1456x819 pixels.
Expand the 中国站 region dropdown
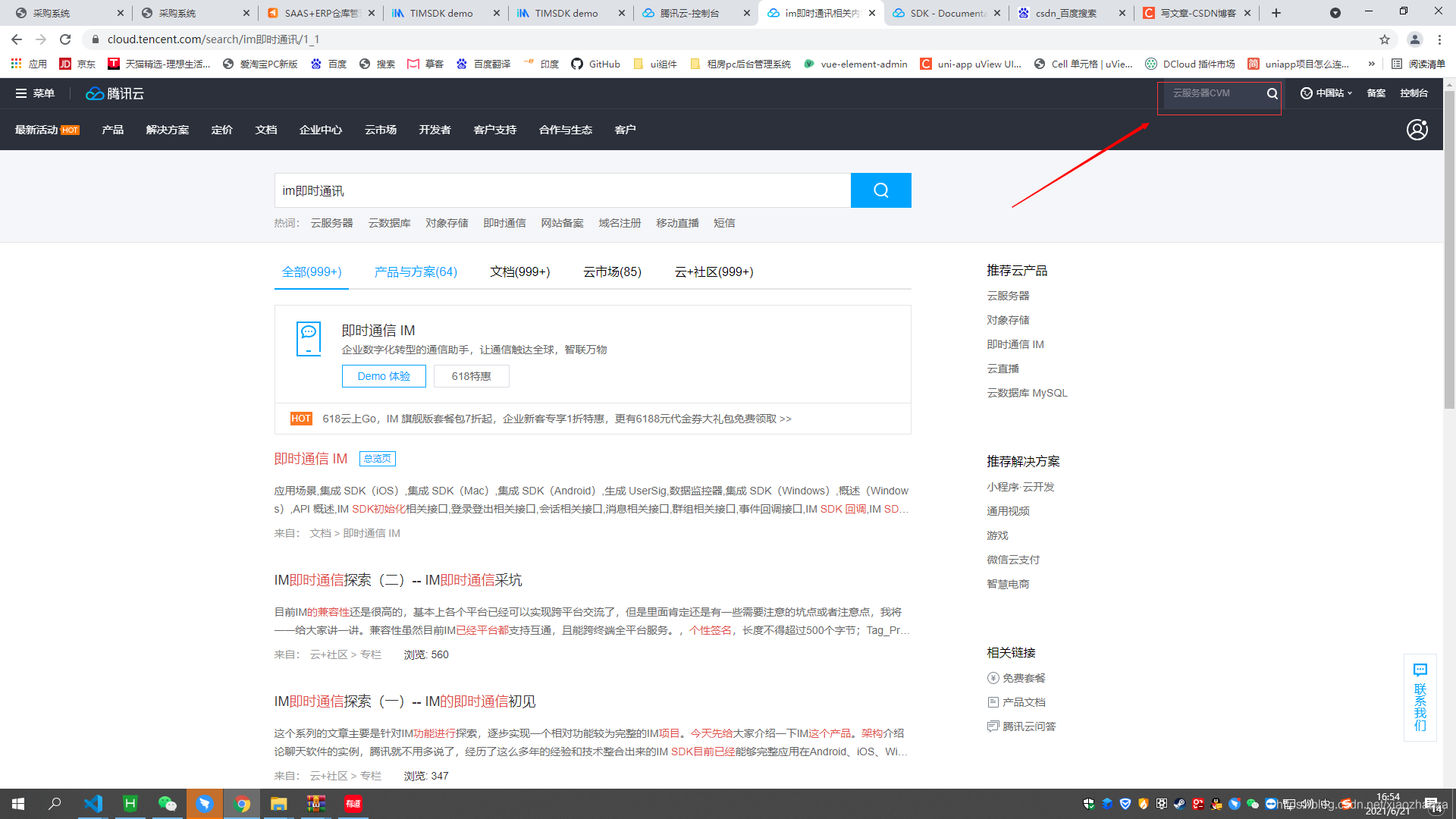pos(1327,93)
